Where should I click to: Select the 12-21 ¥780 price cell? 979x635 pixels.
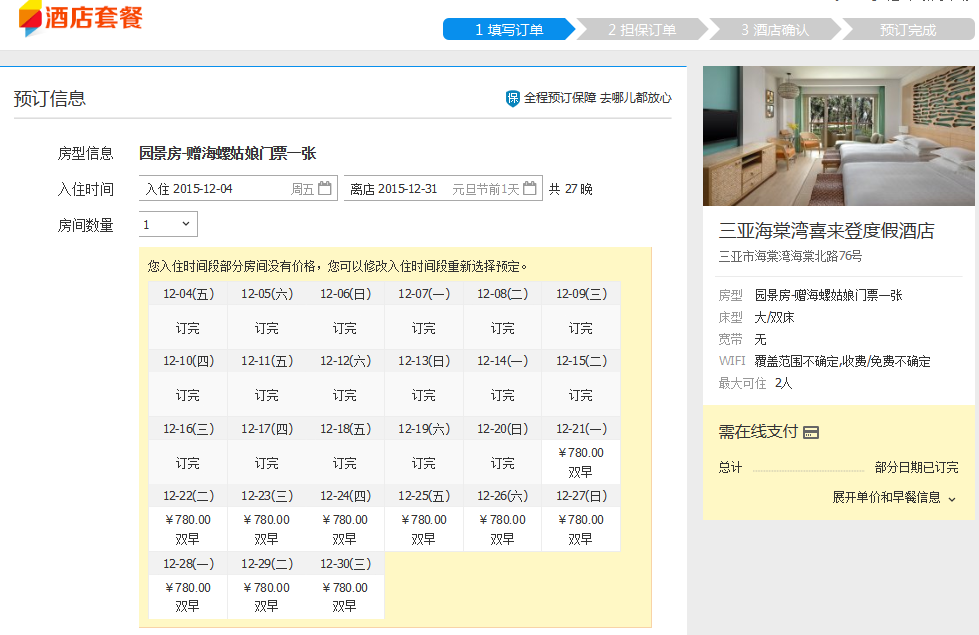(580, 462)
